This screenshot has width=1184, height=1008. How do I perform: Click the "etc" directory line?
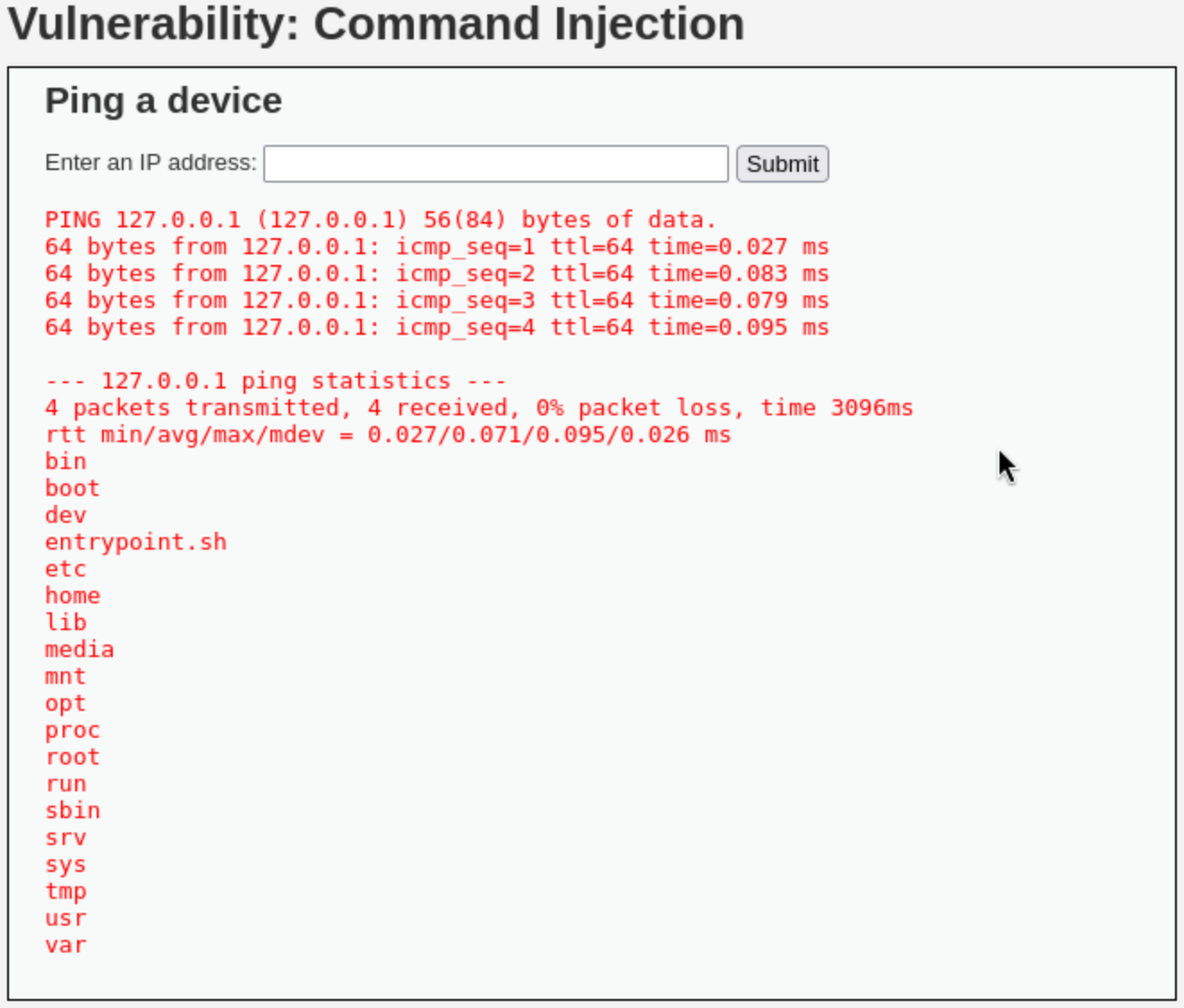pos(65,569)
